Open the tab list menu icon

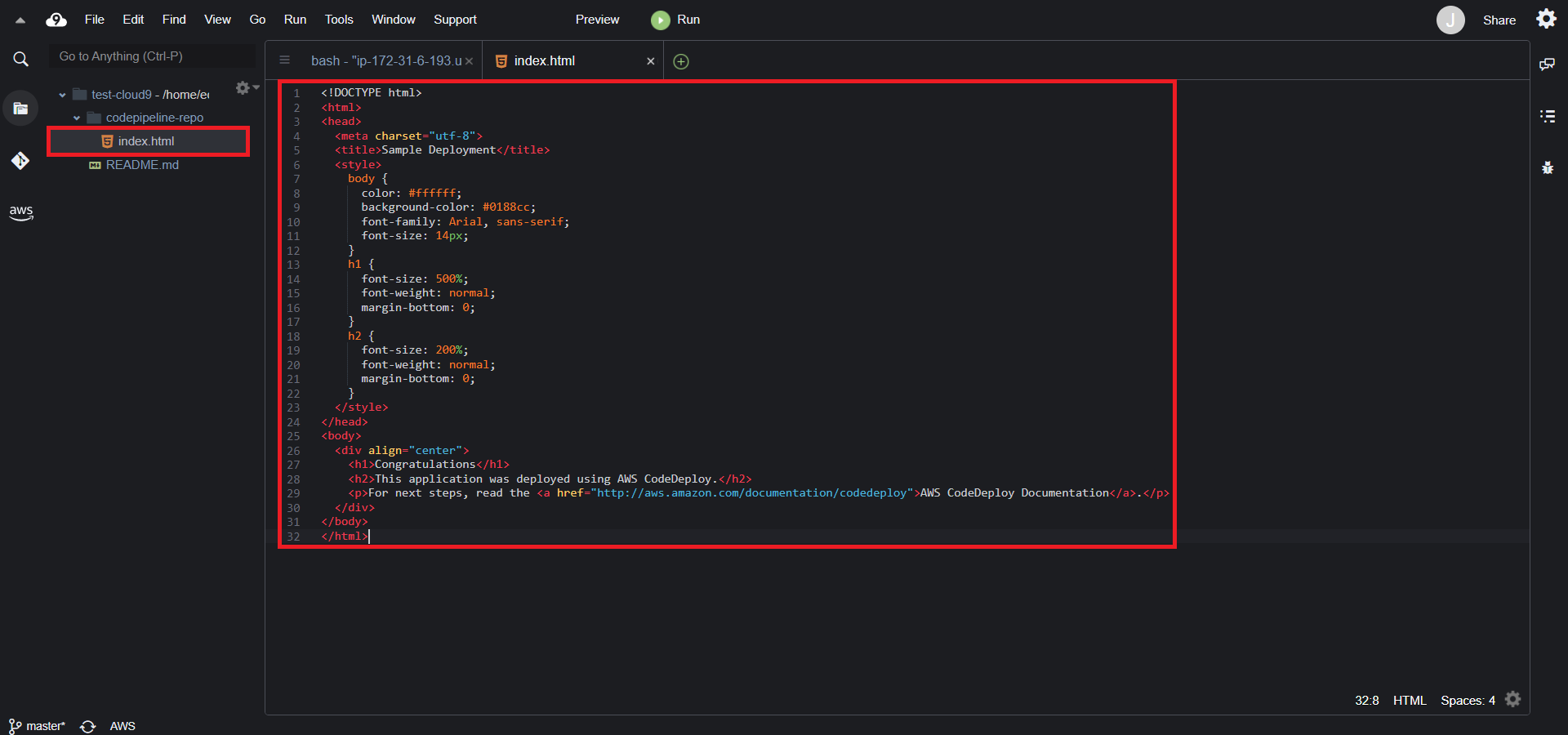[284, 60]
